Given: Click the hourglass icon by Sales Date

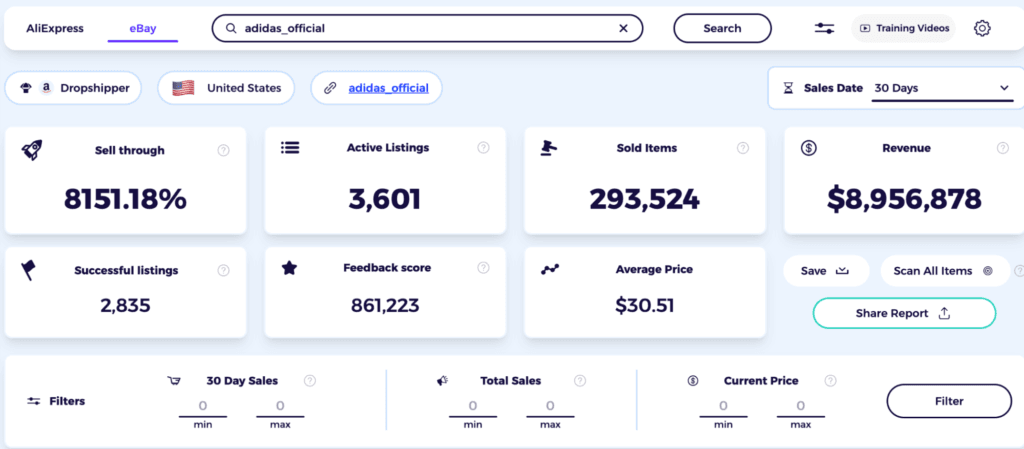Looking at the screenshot, I should (x=790, y=88).
